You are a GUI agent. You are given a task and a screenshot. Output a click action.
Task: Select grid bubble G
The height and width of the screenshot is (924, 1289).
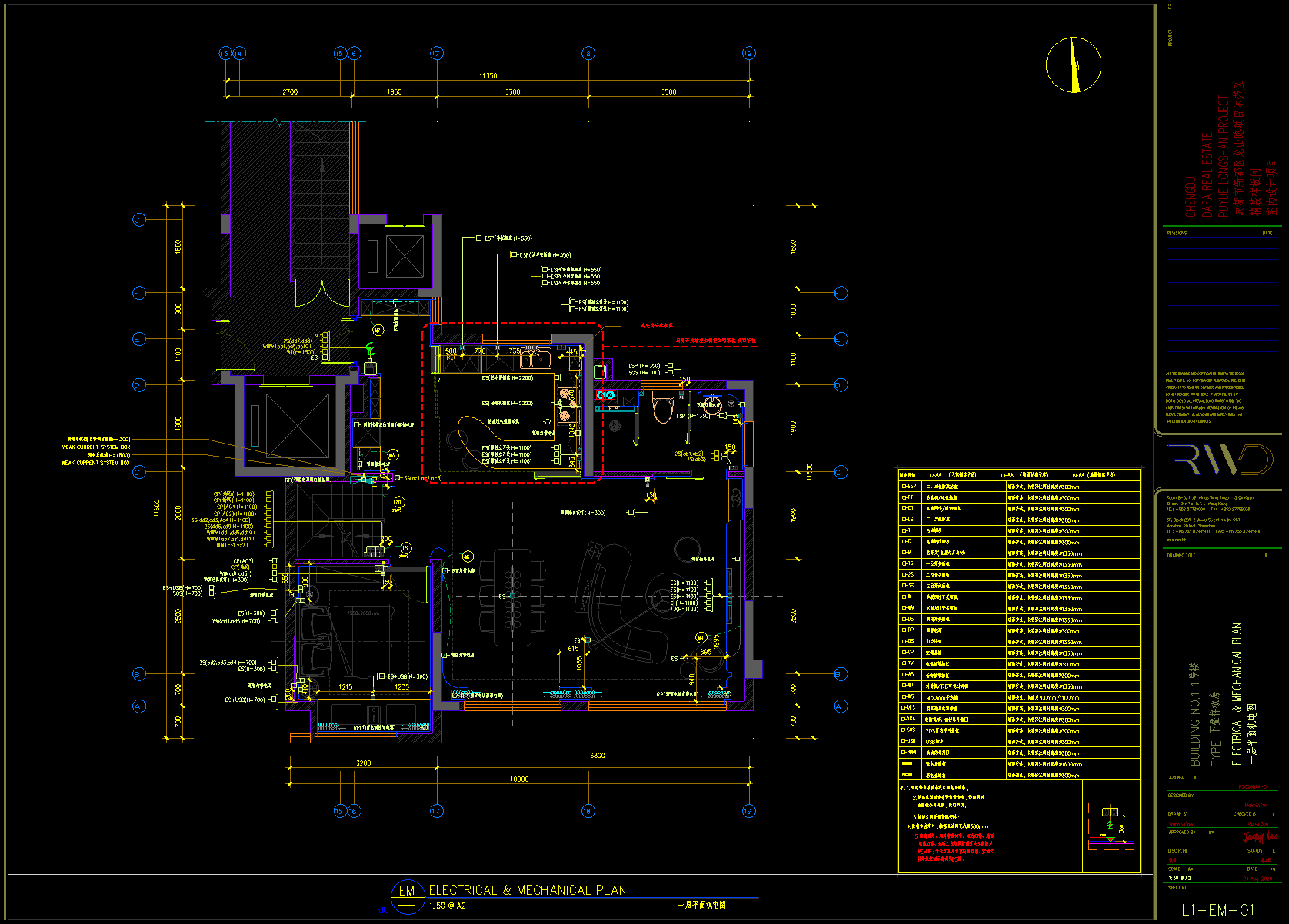click(x=138, y=220)
